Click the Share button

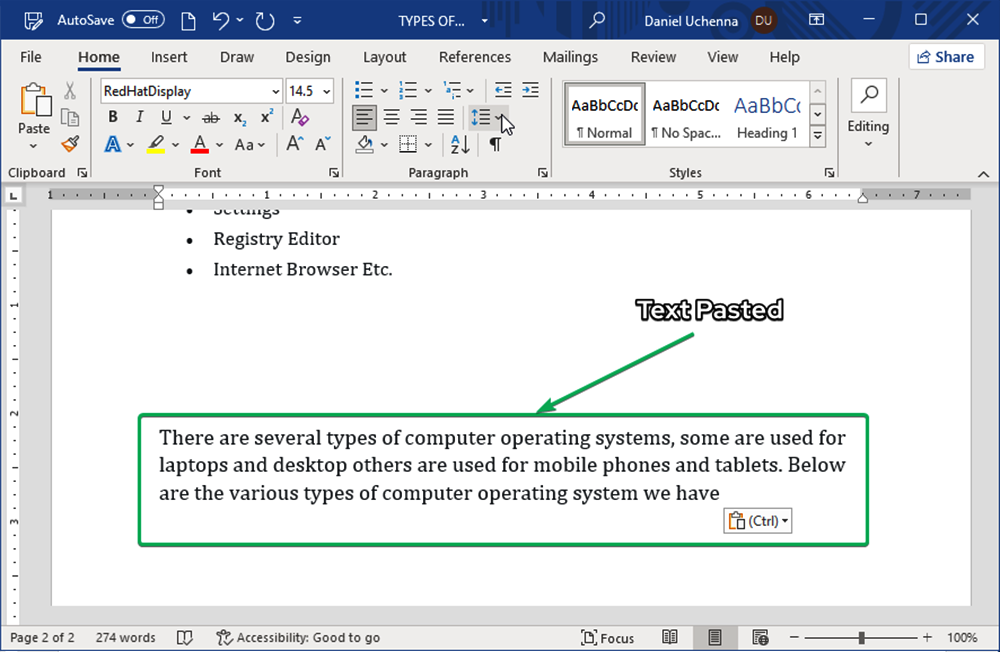click(x=945, y=56)
